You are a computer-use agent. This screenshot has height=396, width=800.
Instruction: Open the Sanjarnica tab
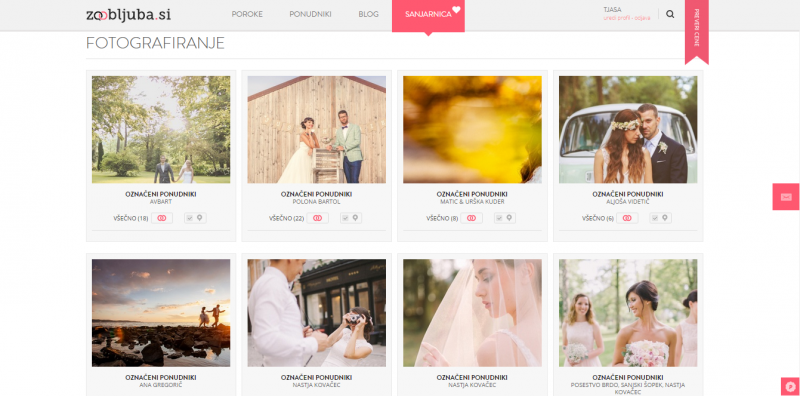click(428, 16)
